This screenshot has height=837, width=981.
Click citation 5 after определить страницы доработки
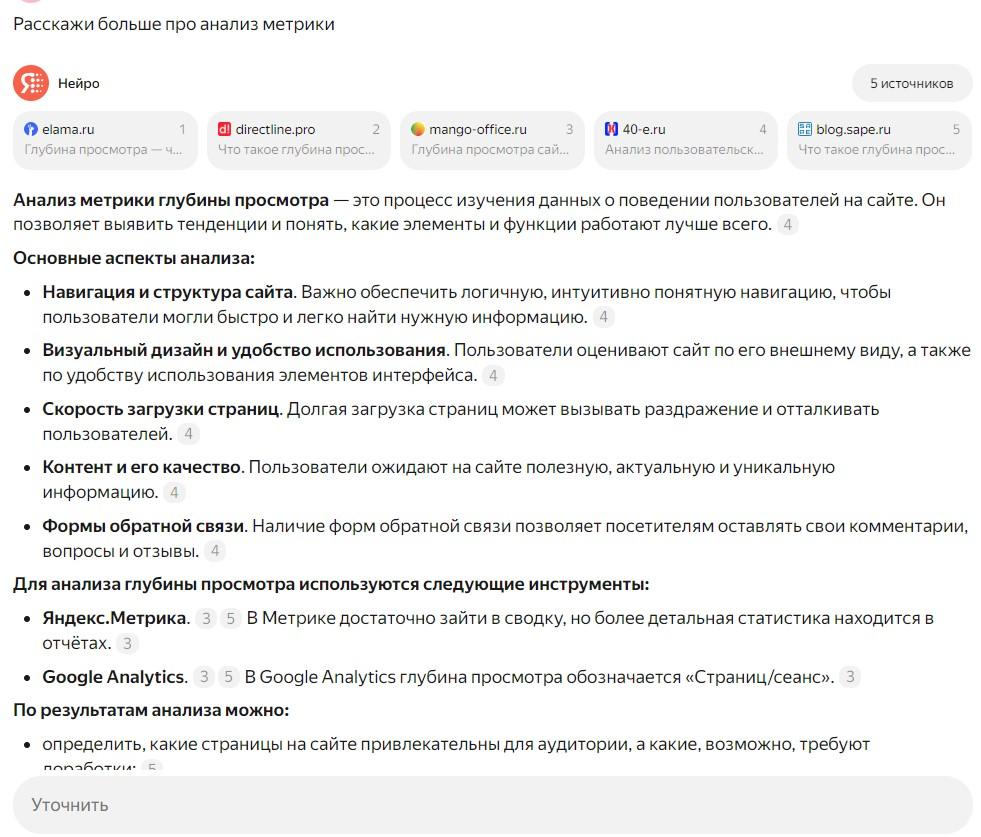pyautogui.click(x=150, y=768)
